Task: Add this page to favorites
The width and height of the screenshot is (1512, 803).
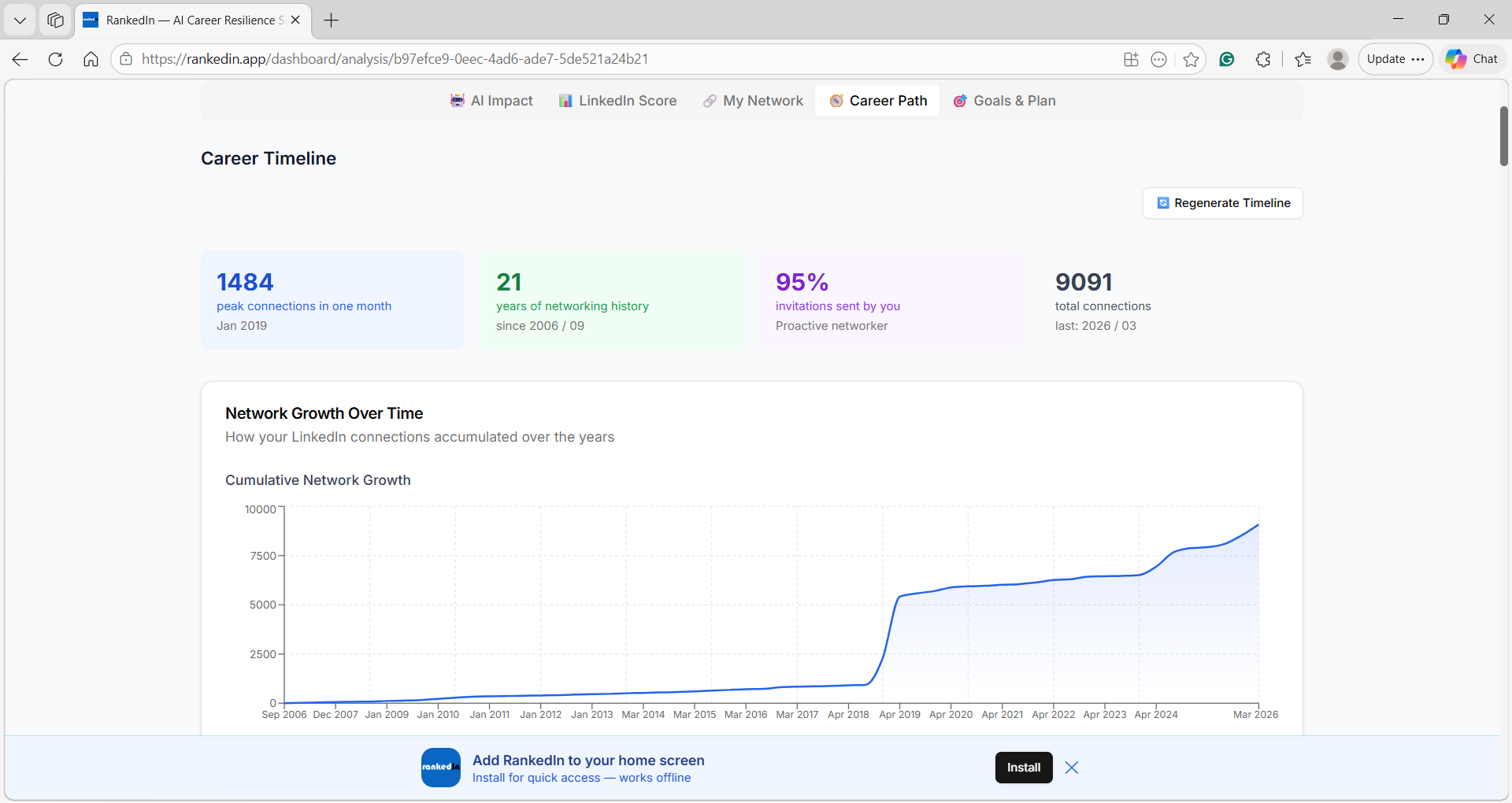Action: click(1191, 59)
